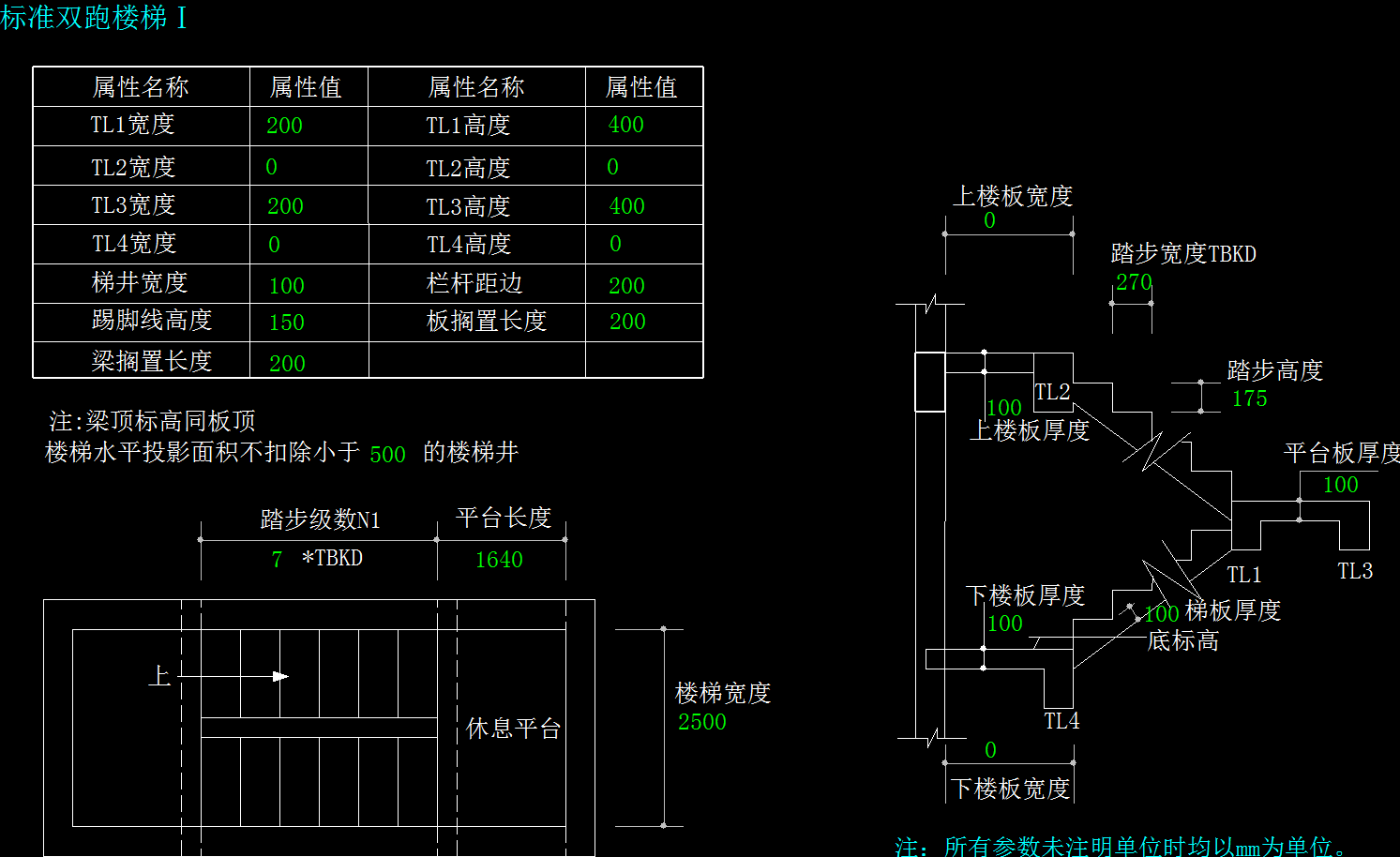Select the 板搁置长度 label
The width and height of the screenshot is (1400, 857).
tap(487, 322)
